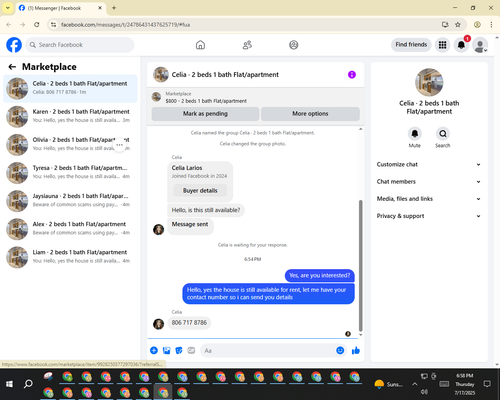This screenshot has width=500, height=400.
Task: Open the Groups icon in top navigation
Action: pyautogui.click(x=294, y=45)
